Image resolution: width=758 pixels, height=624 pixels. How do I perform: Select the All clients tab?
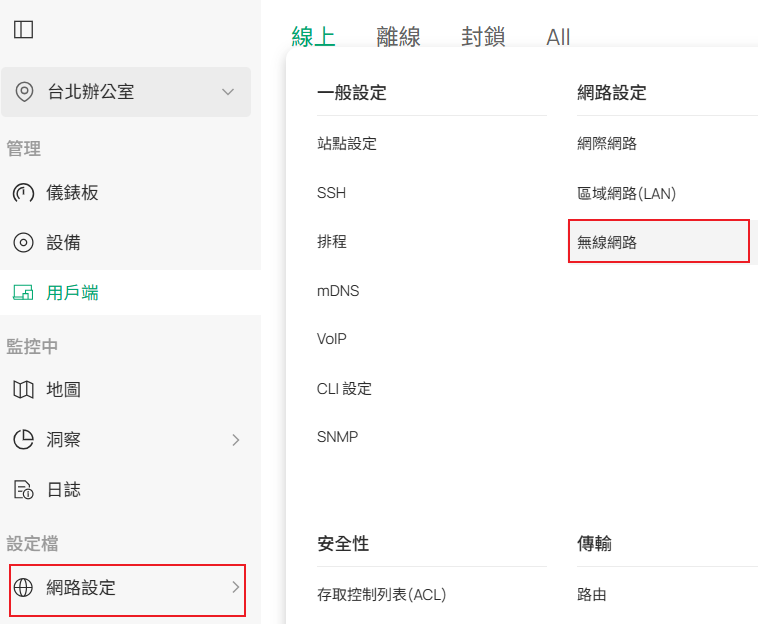point(558,37)
